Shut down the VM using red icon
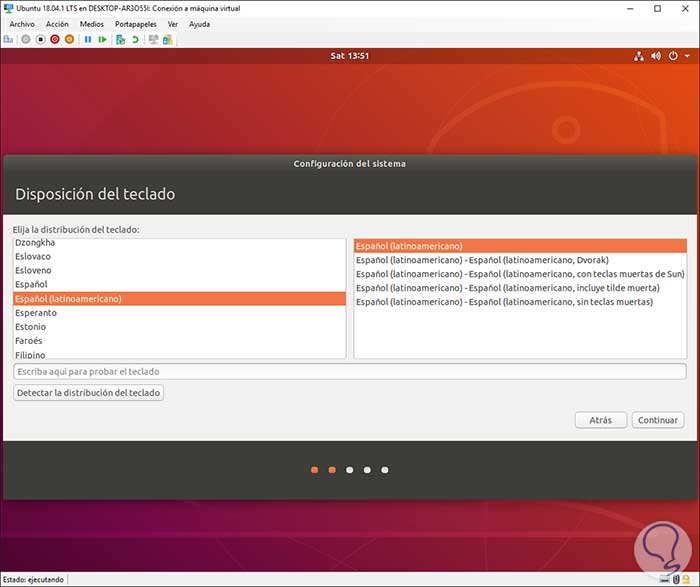This screenshot has width=700, height=587. pos(55,40)
